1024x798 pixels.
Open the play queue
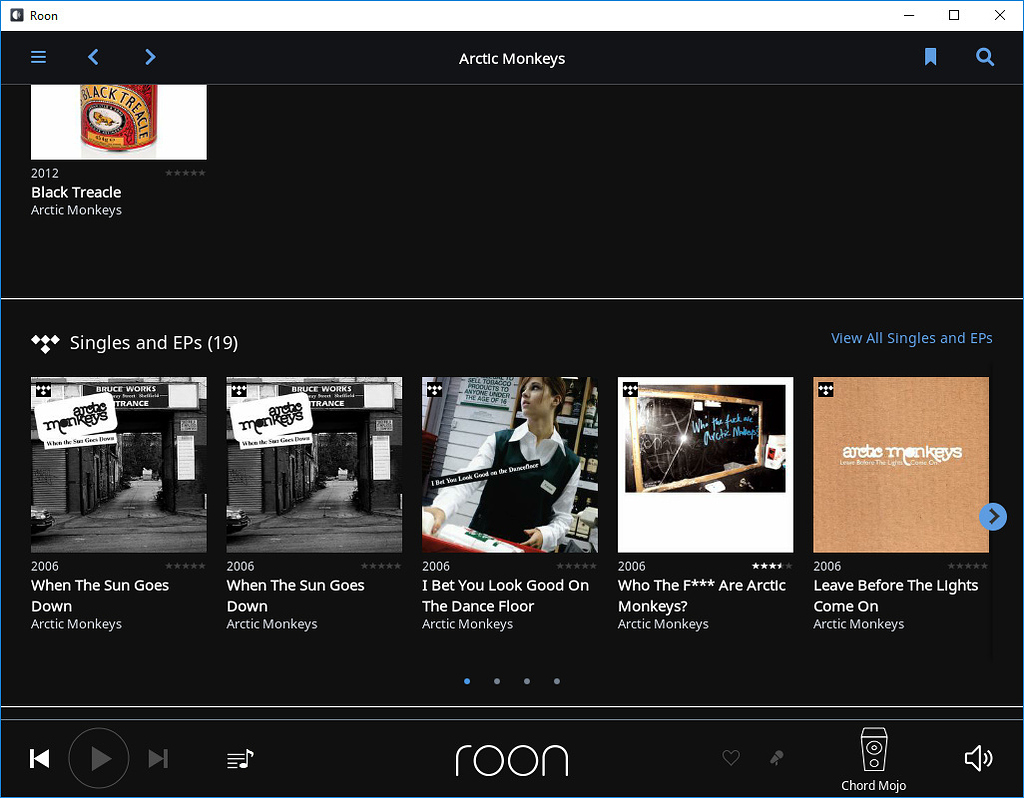[x=240, y=758]
